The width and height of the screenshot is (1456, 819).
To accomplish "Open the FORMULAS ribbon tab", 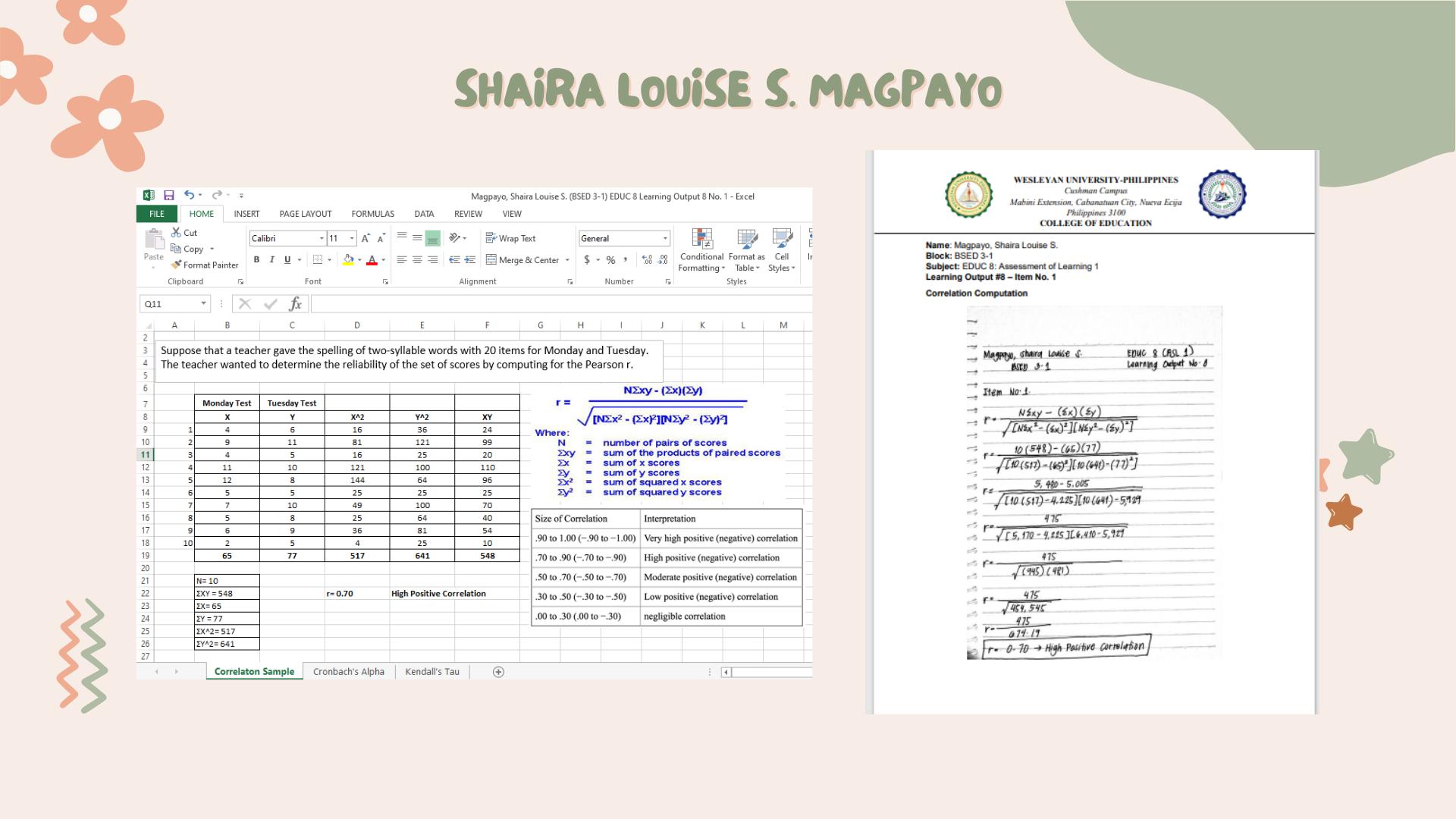I will pos(372,214).
